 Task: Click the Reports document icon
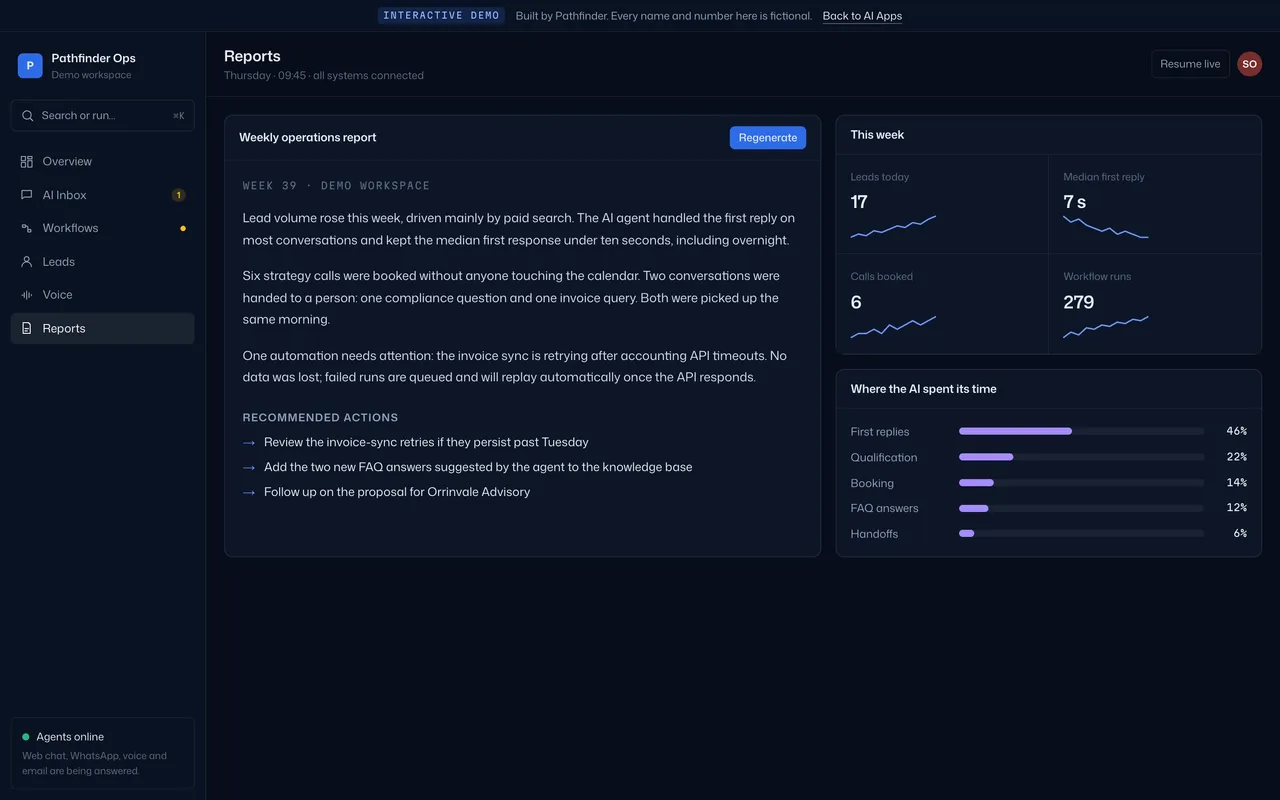[27, 328]
